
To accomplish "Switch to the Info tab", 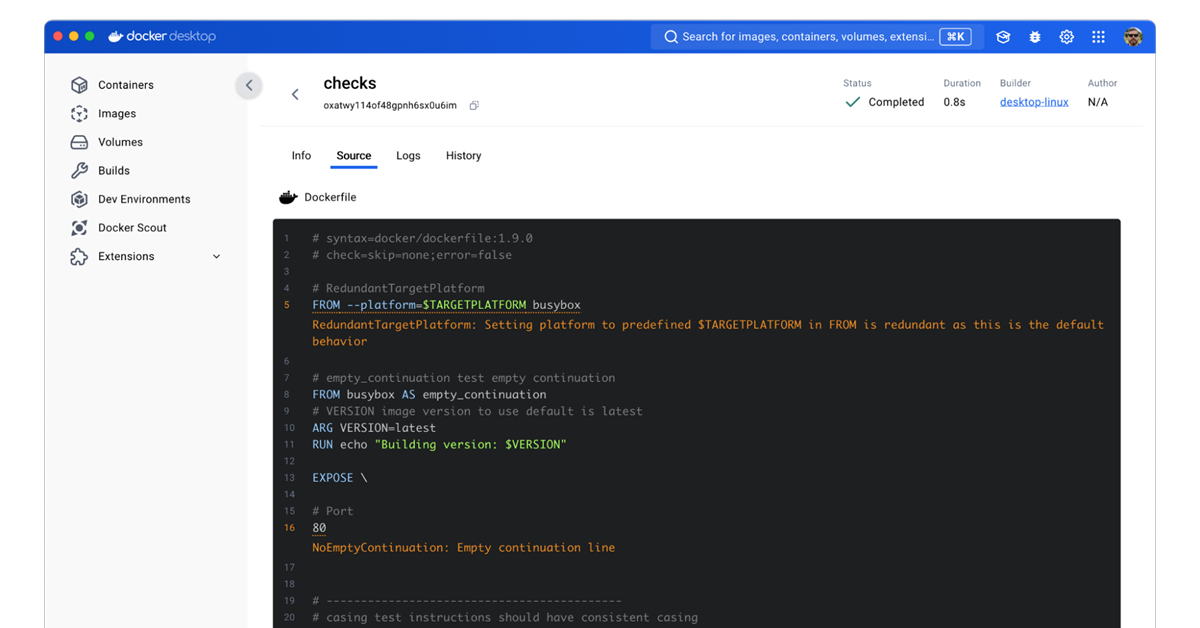I will 301,155.
